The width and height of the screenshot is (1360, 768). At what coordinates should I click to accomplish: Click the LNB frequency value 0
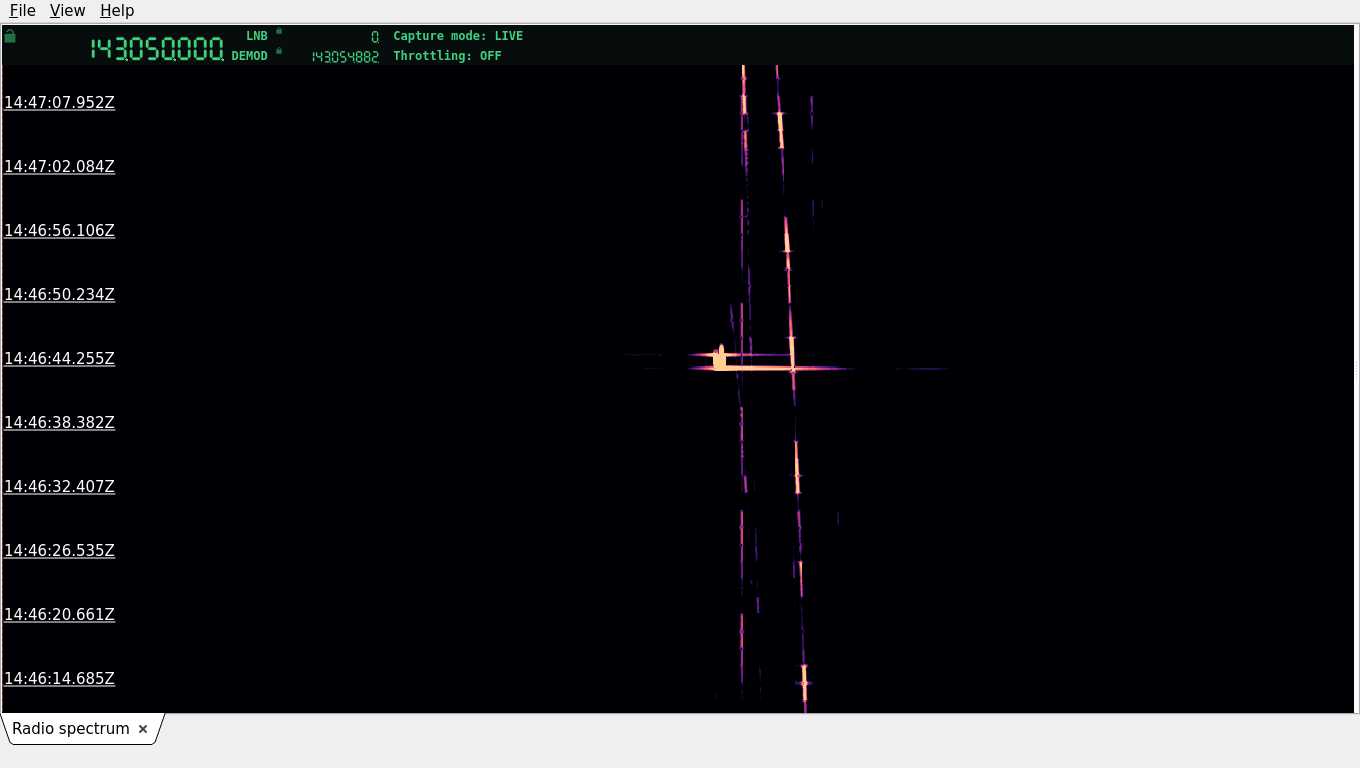375,37
